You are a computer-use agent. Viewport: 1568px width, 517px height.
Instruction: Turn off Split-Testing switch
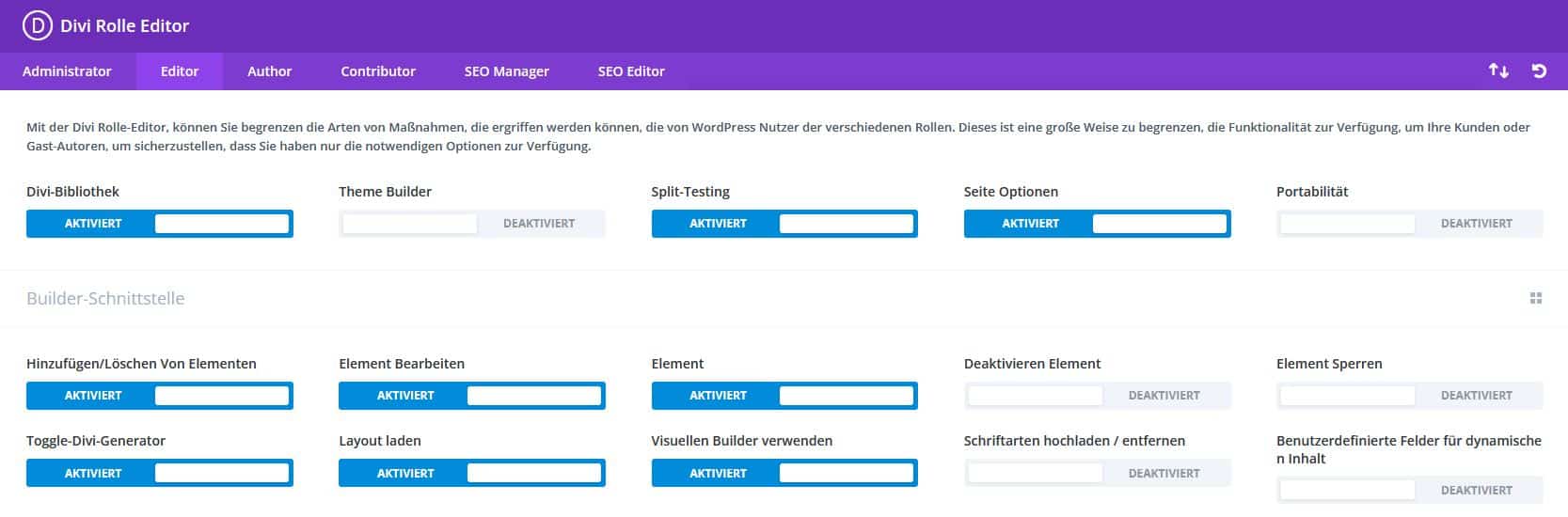click(x=784, y=224)
